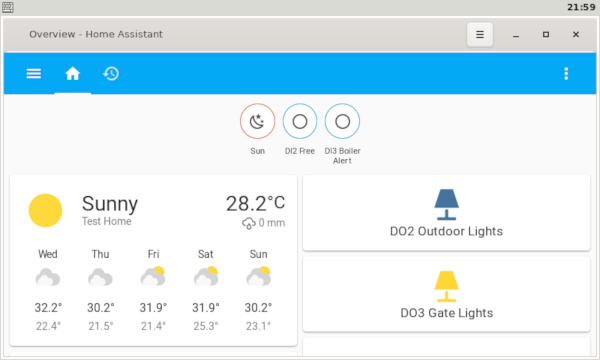Maximize the Home Assistant window
The width and height of the screenshot is (600, 360).
[x=546, y=34]
